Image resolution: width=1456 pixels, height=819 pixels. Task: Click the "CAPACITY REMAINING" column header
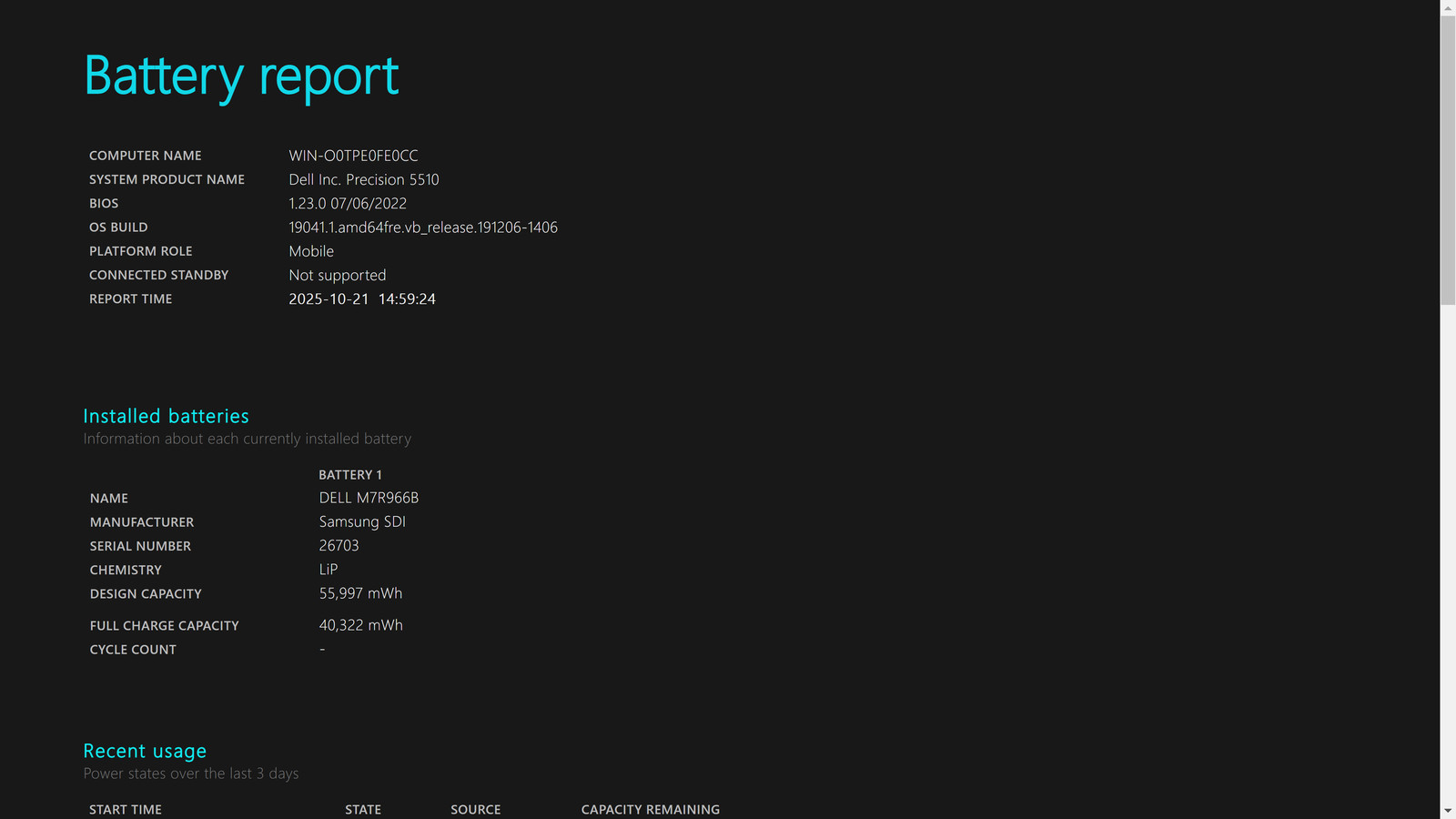[651, 810]
